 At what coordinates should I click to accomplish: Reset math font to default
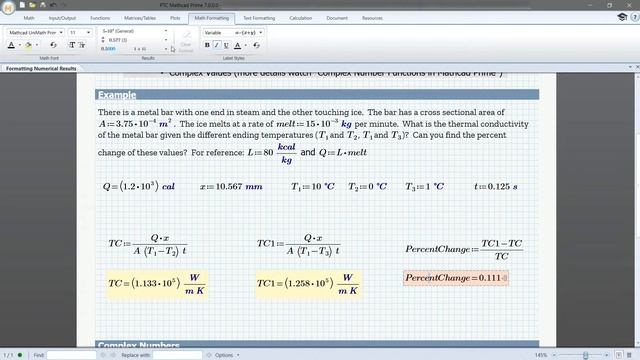coord(53,45)
